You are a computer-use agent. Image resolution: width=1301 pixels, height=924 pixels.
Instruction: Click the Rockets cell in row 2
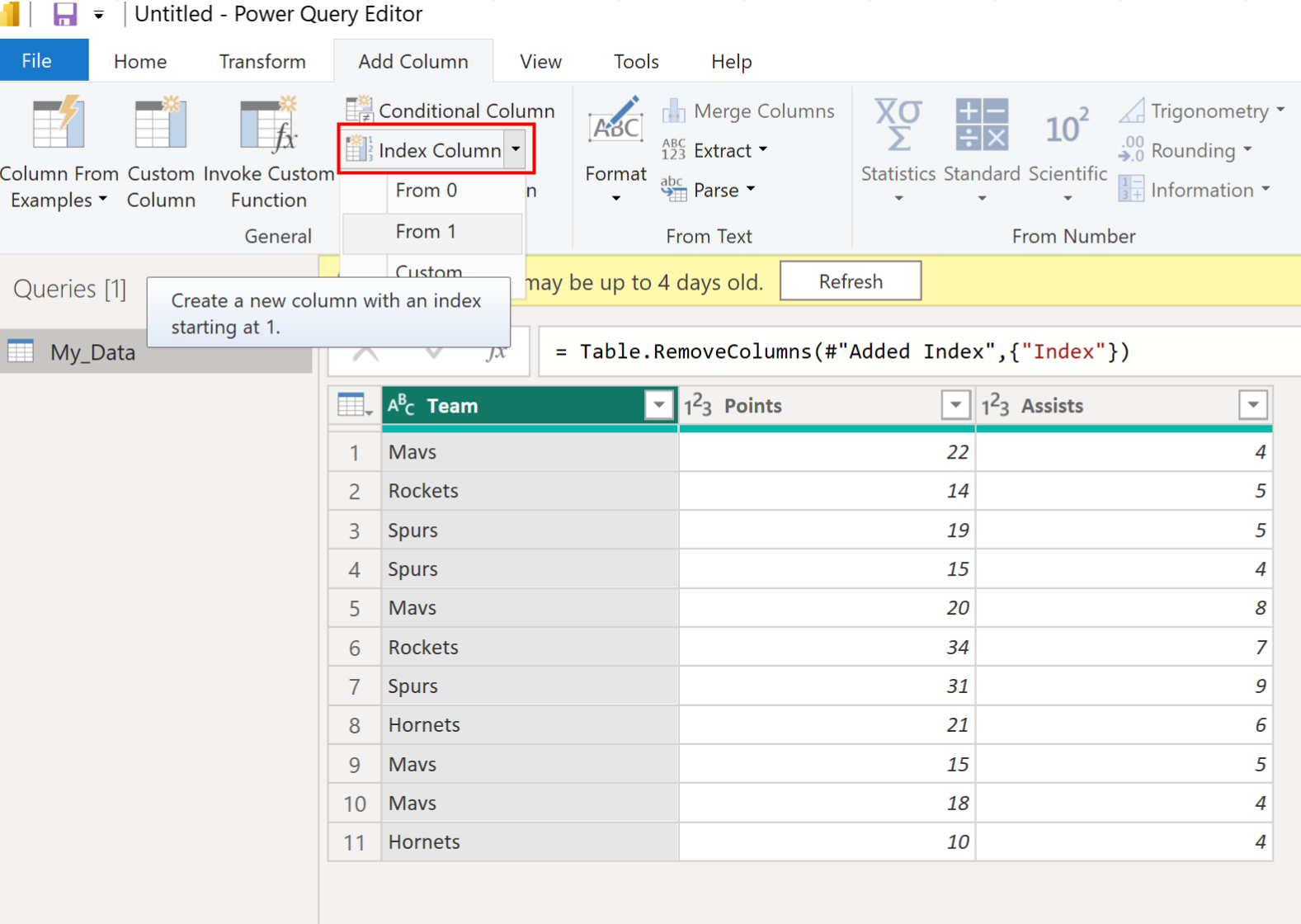tap(530, 491)
